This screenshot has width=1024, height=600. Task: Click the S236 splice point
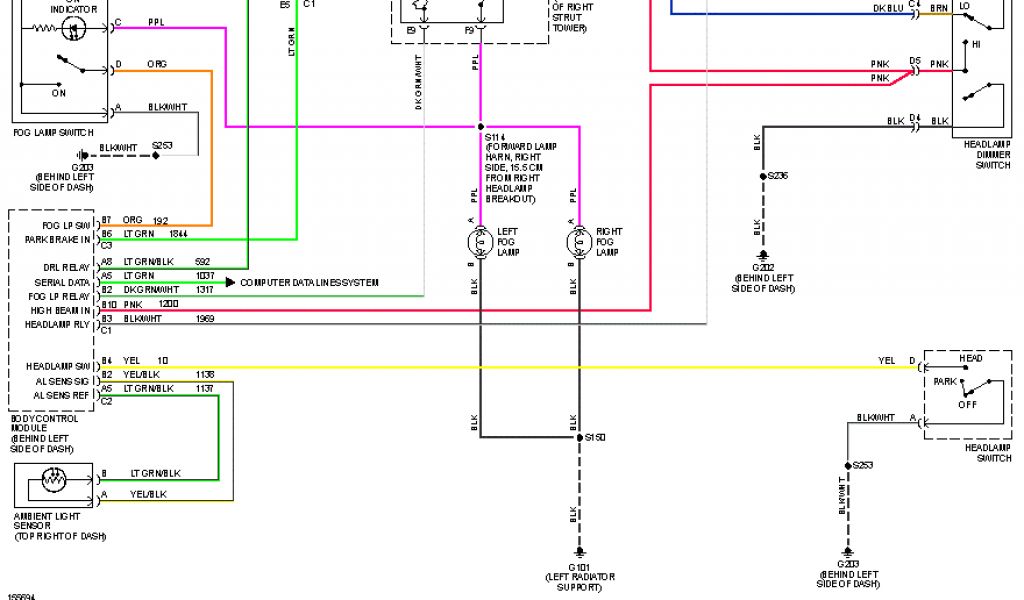click(762, 176)
